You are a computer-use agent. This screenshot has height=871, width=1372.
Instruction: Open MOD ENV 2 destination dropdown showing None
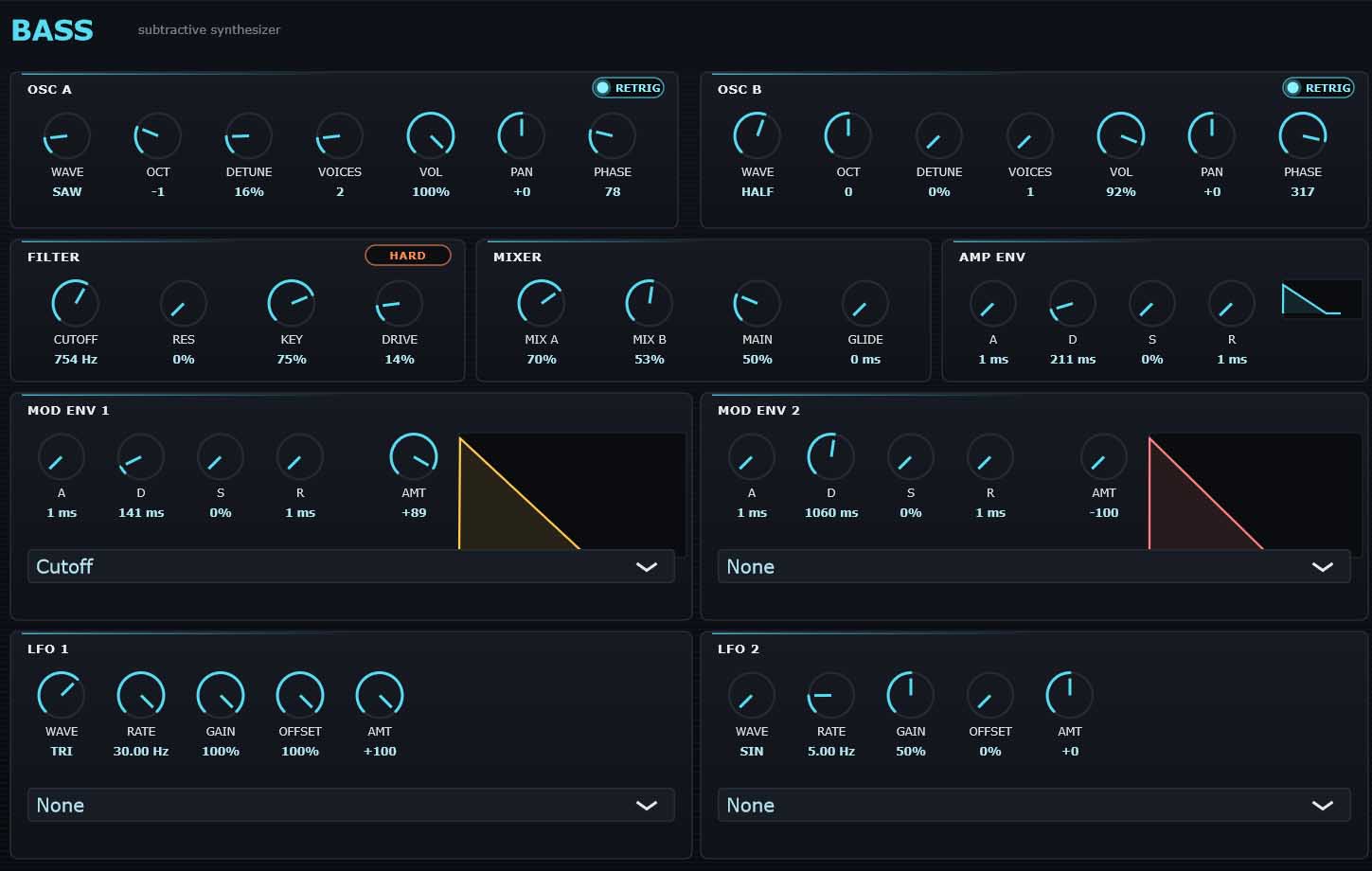(x=1034, y=566)
